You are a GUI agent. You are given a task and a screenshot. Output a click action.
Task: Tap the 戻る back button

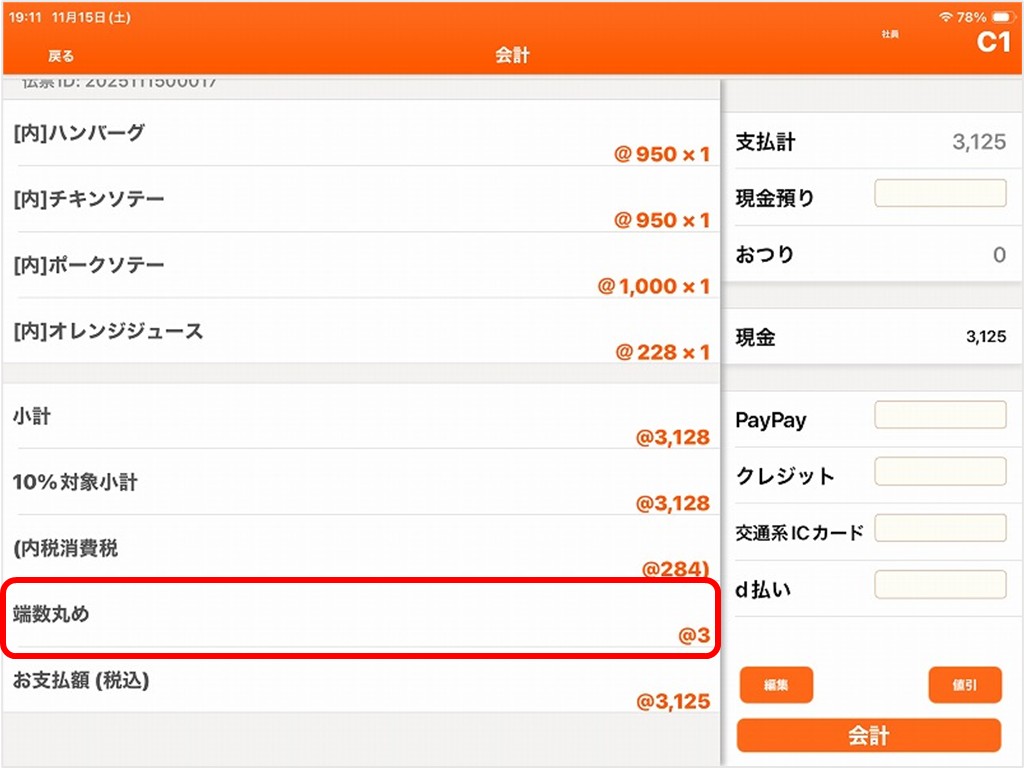61,56
